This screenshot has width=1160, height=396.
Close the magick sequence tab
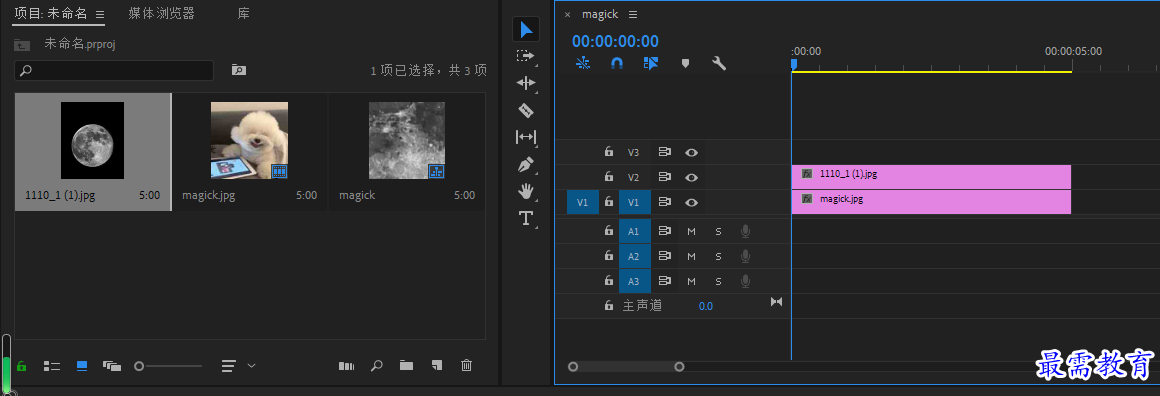tap(567, 15)
